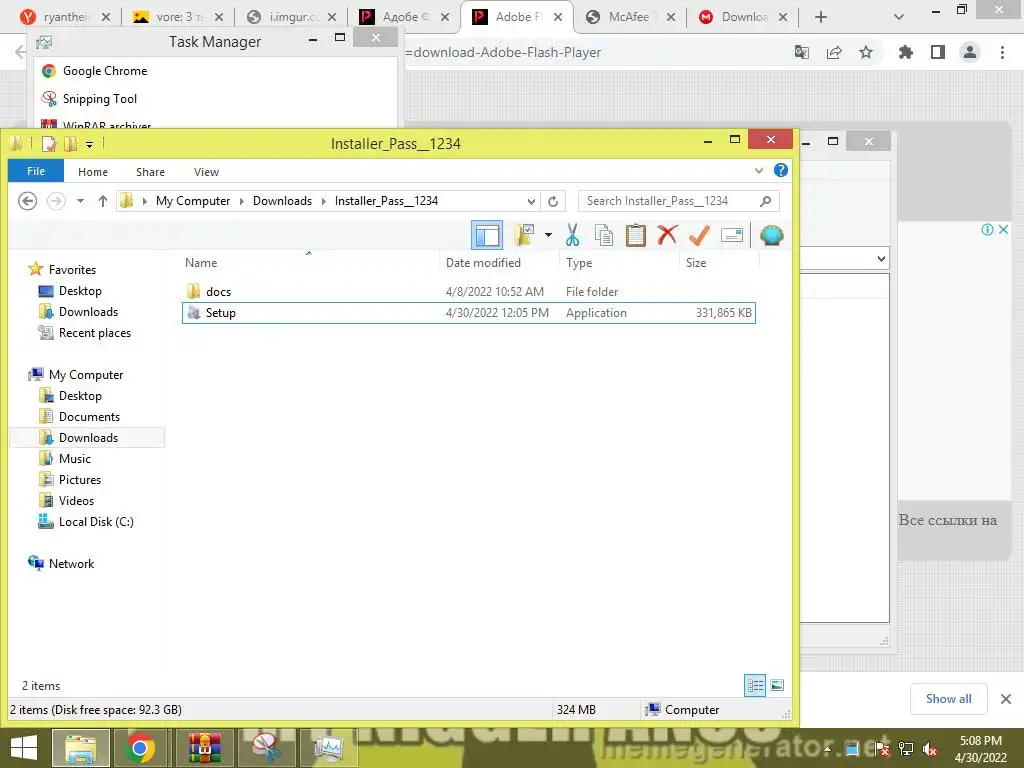Screen dimensions: 1024x768
Task: Open the Share ribbon tab
Action: (x=150, y=172)
